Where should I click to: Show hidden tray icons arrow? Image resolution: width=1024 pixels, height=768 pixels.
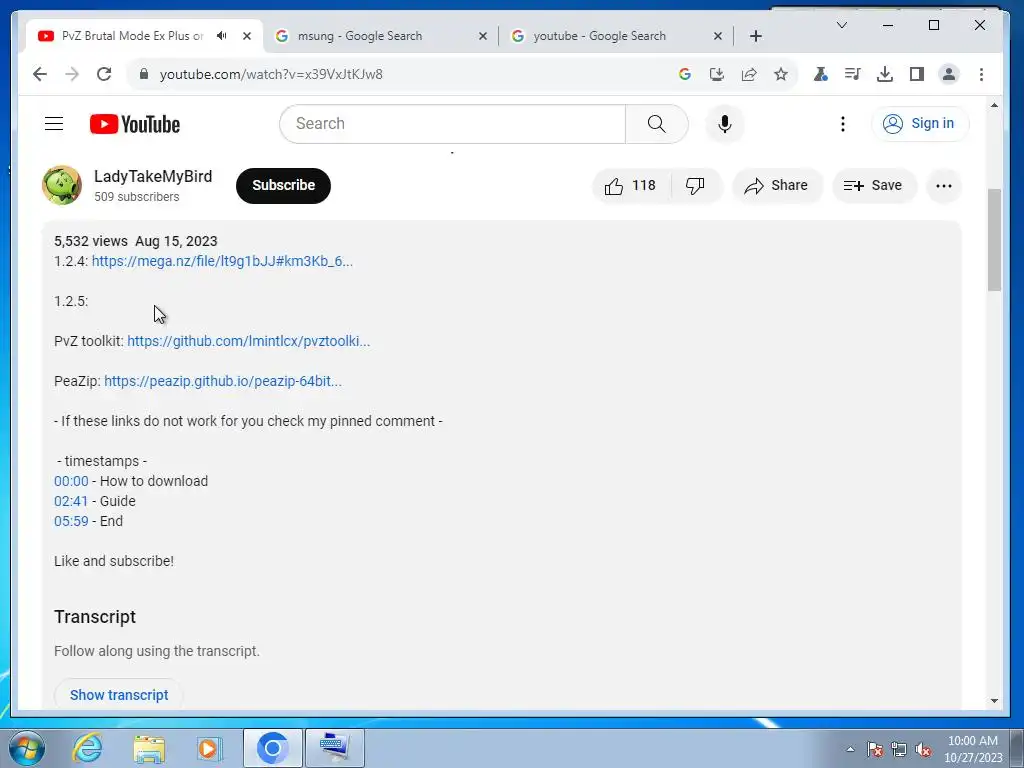coord(850,749)
